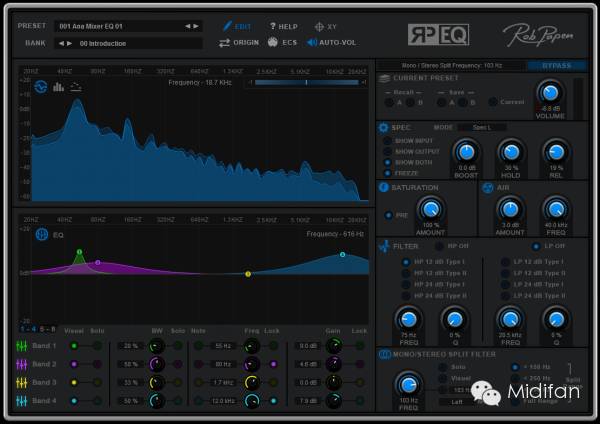Click the Band 3 yellow sliders icon
The width and height of the screenshot is (600, 424).
coord(22,382)
